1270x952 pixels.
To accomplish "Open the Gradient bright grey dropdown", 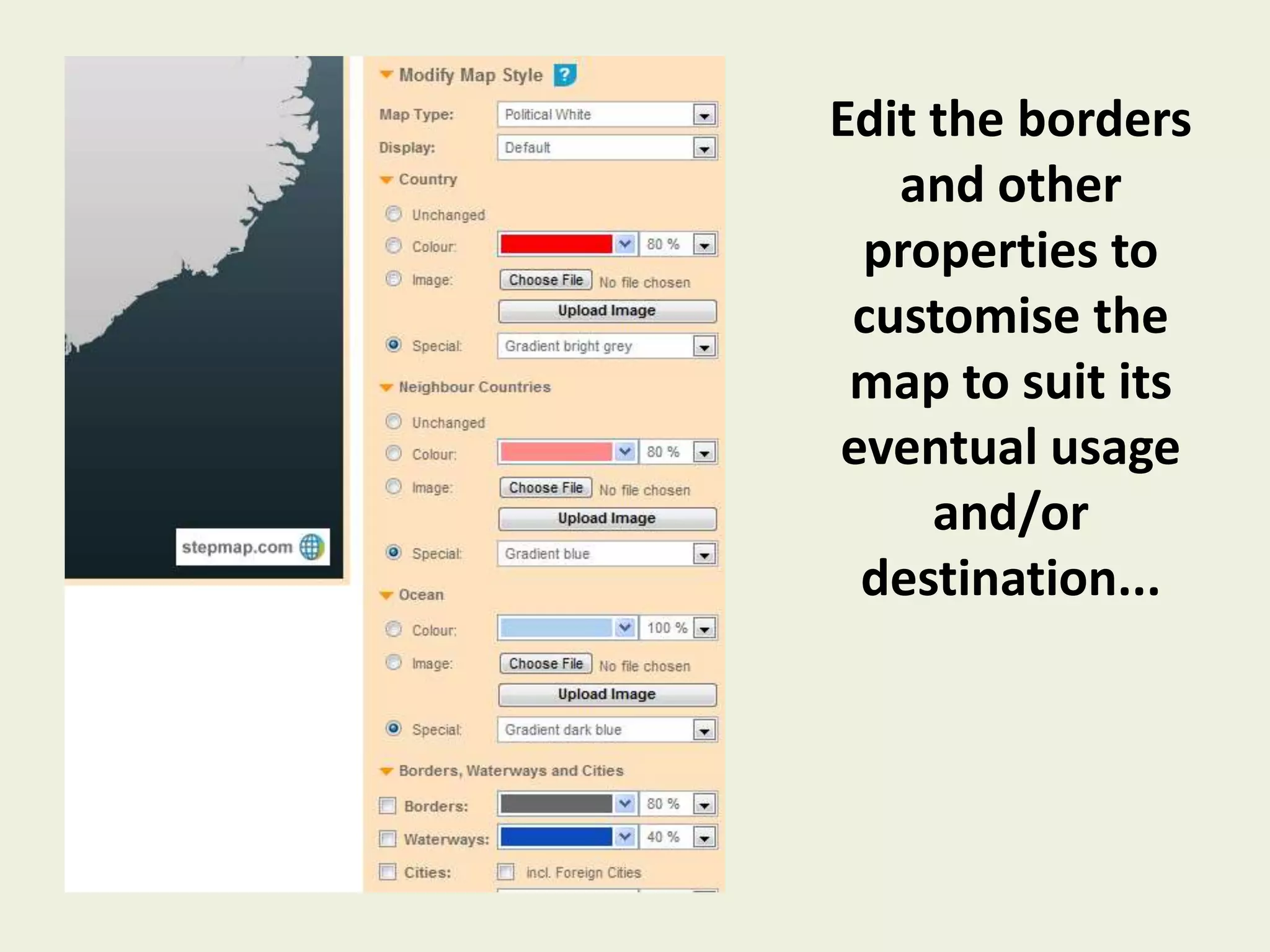I will (607, 346).
